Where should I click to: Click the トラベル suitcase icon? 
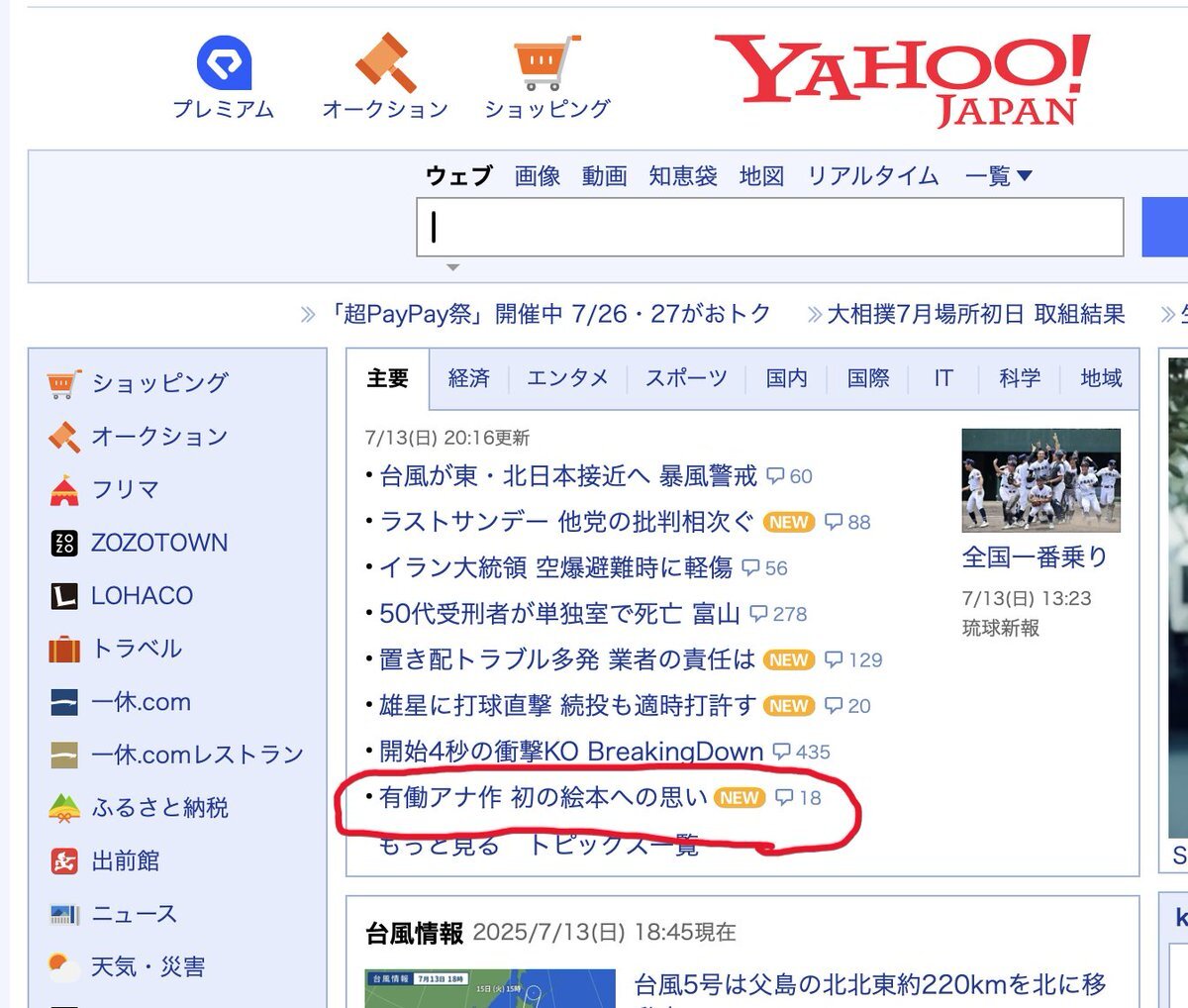[64, 649]
